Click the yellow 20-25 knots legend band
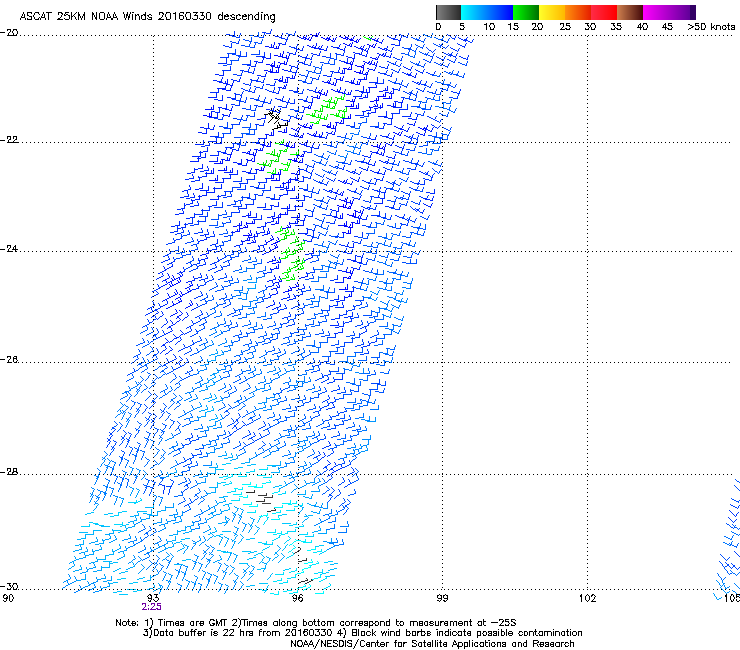The height and width of the screenshot is (650, 740). pos(552,12)
